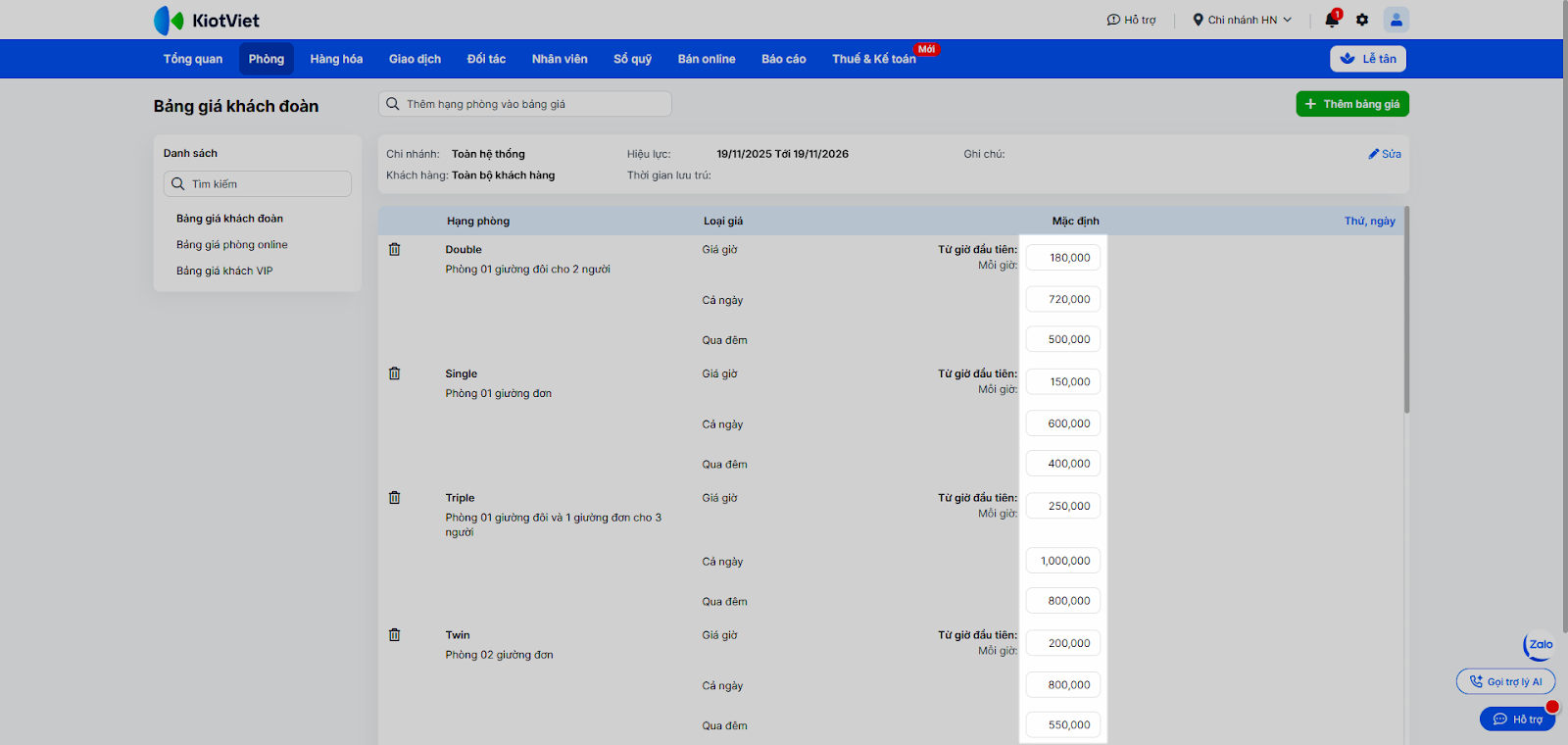Click trash icon for Triple room

pos(394,498)
